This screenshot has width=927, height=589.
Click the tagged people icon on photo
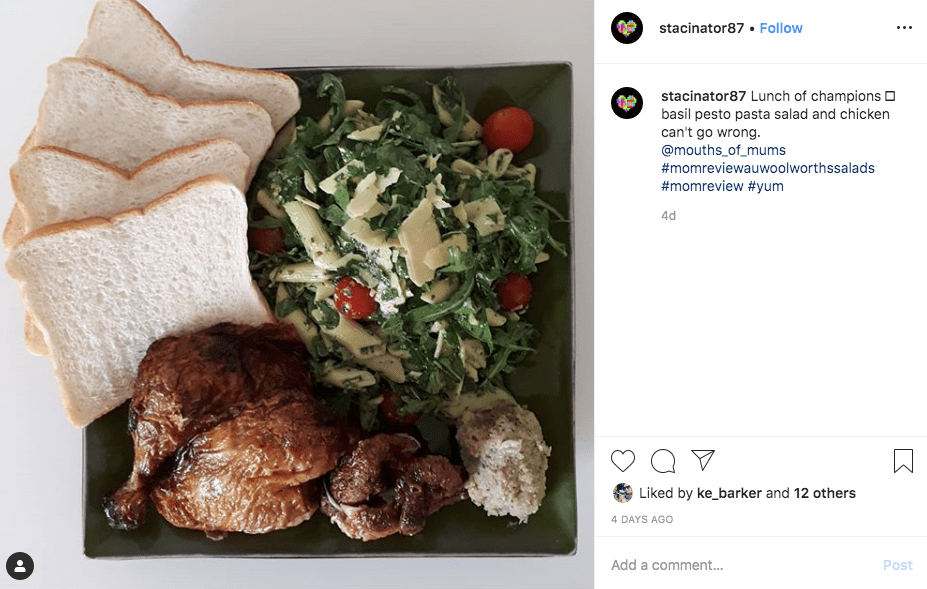pos(20,566)
